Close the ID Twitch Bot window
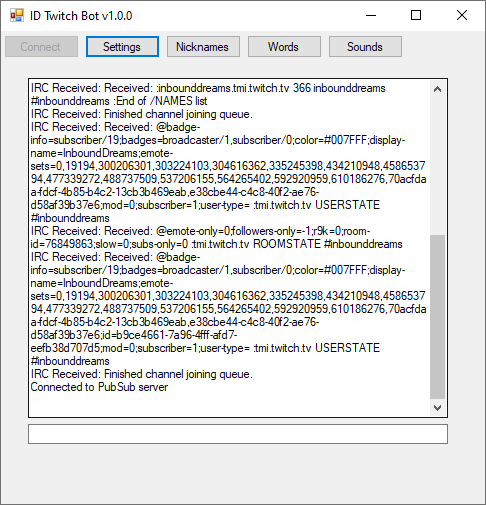486x505 pixels. coord(462,15)
